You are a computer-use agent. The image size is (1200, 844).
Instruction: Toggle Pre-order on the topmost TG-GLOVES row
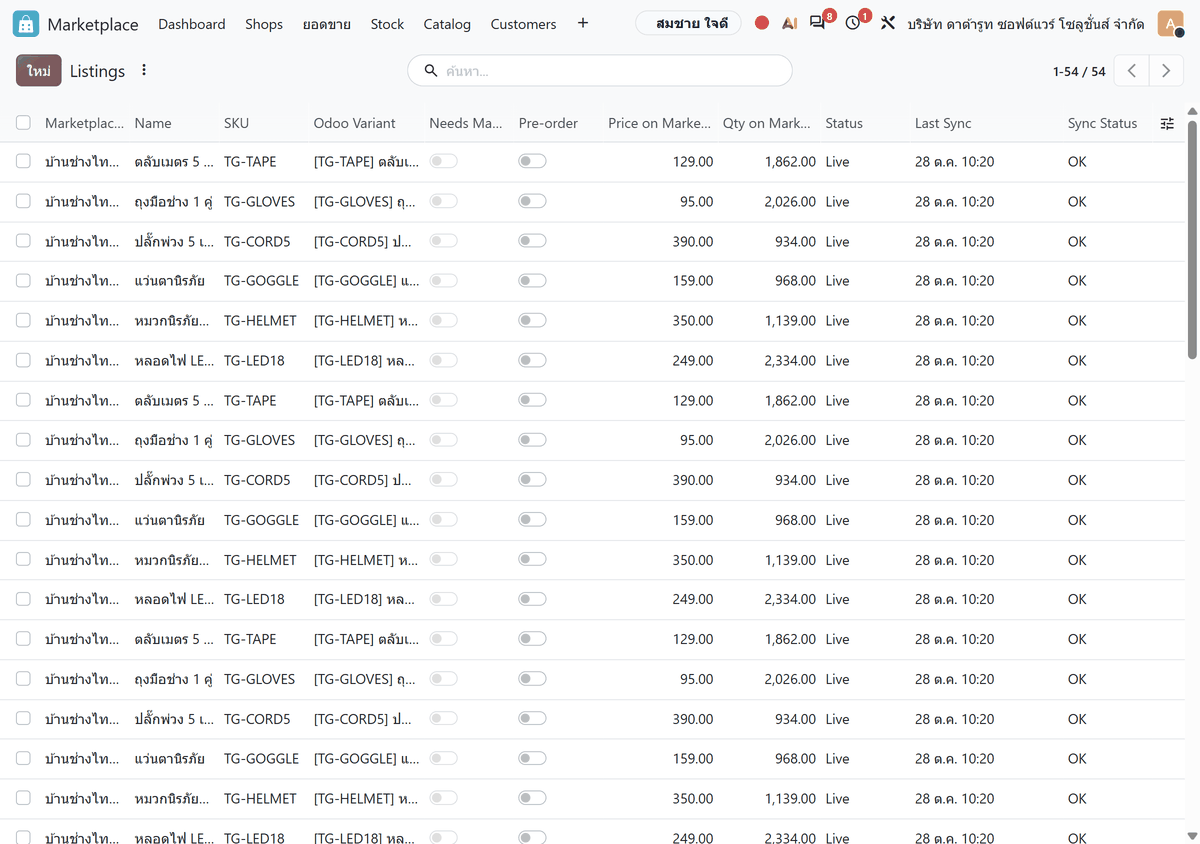tap(532, 201)
